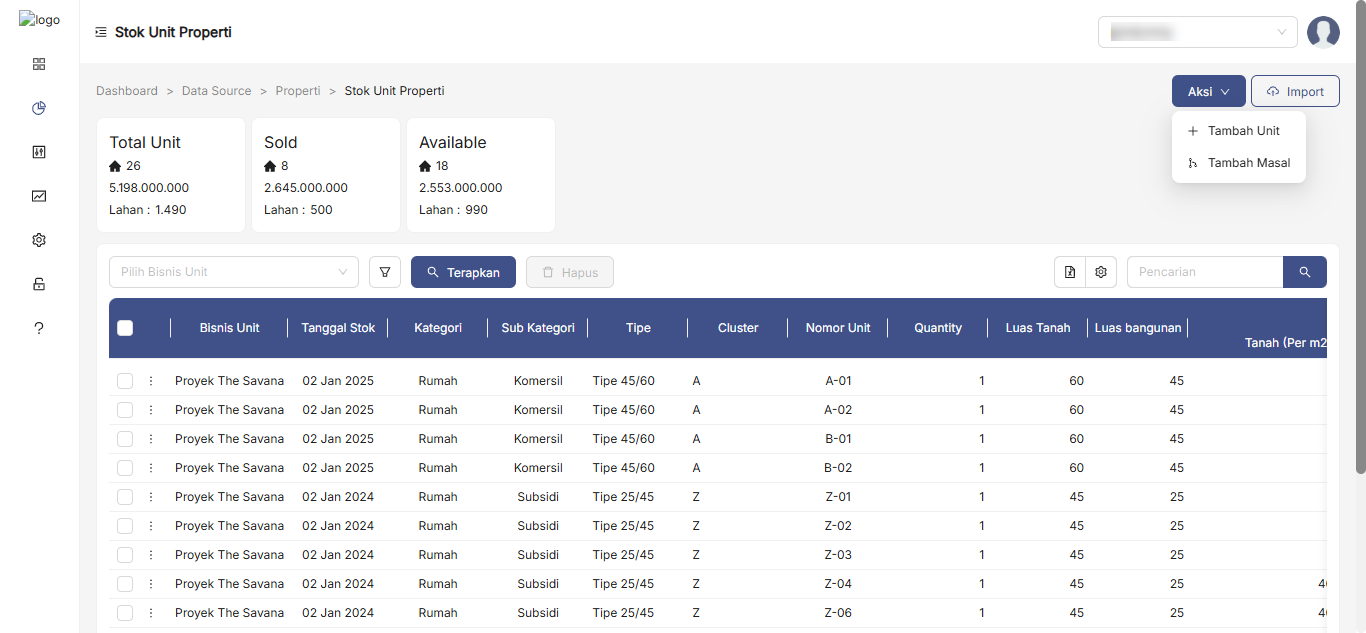Screen dimensions: 1366x633
Task: Click the funnel filter icon
Action: point(385,272)
